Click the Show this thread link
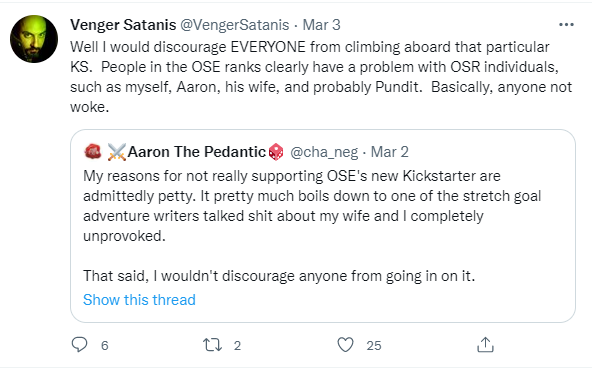This screenshot has width=599, height=369. point(139,300)
